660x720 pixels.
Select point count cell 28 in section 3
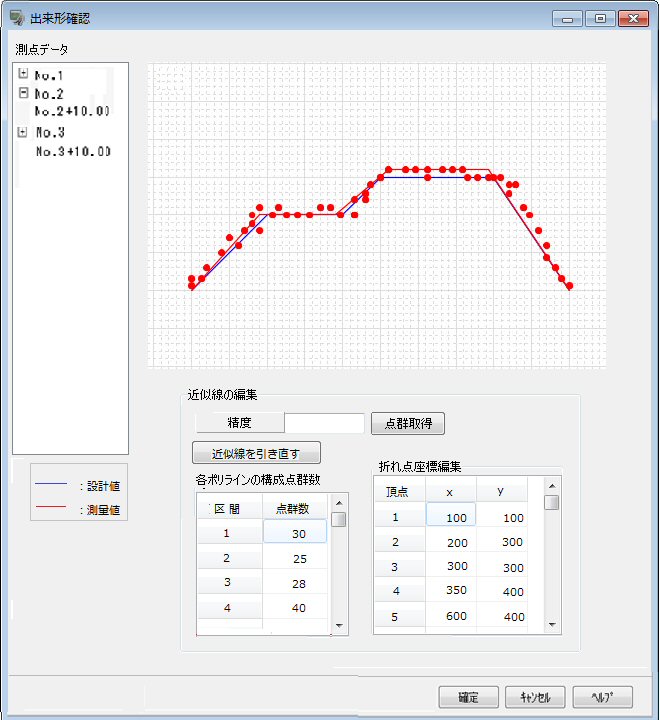click(295, 583)
